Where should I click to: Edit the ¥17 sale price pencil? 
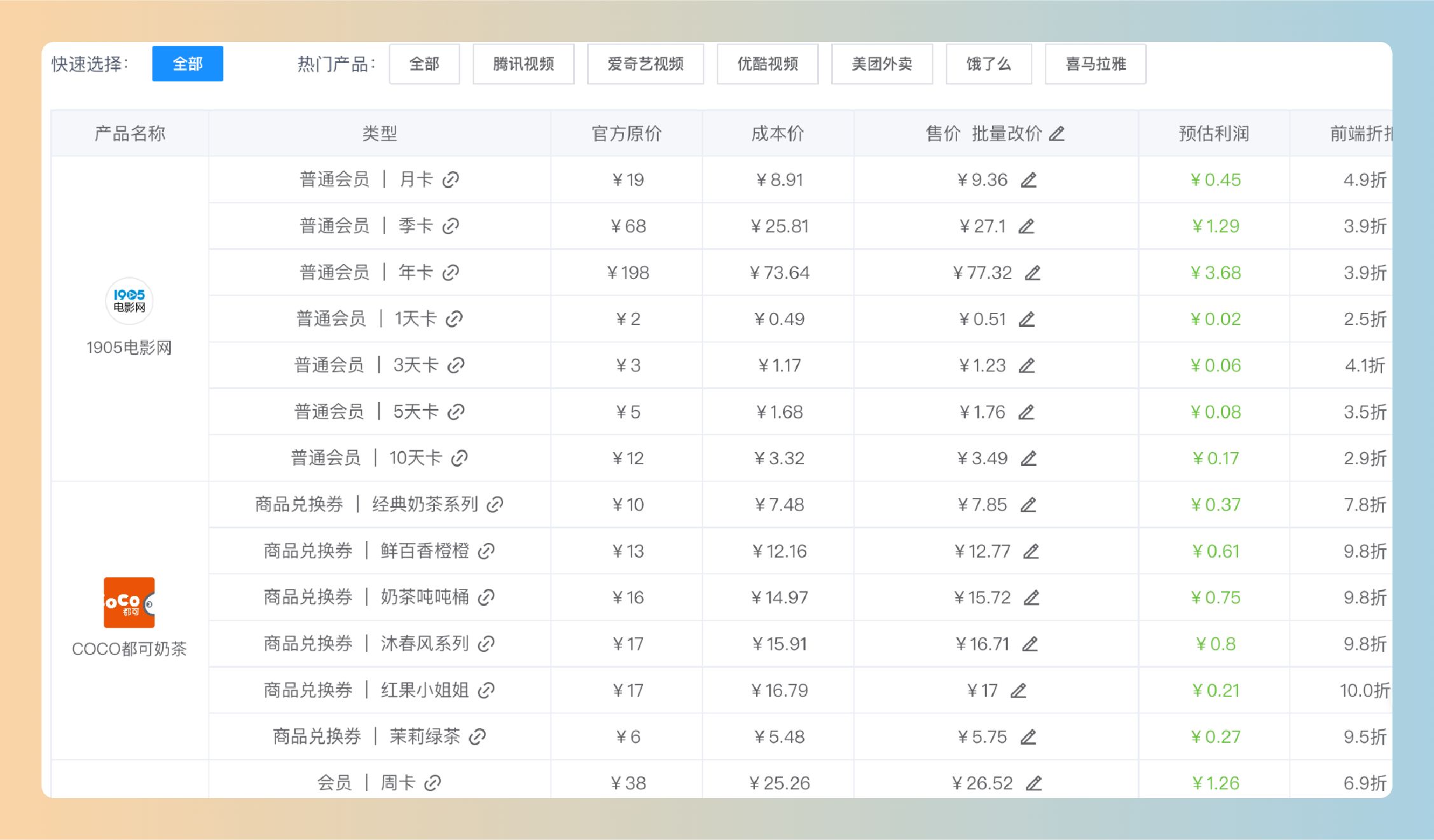pos(1018,691)
